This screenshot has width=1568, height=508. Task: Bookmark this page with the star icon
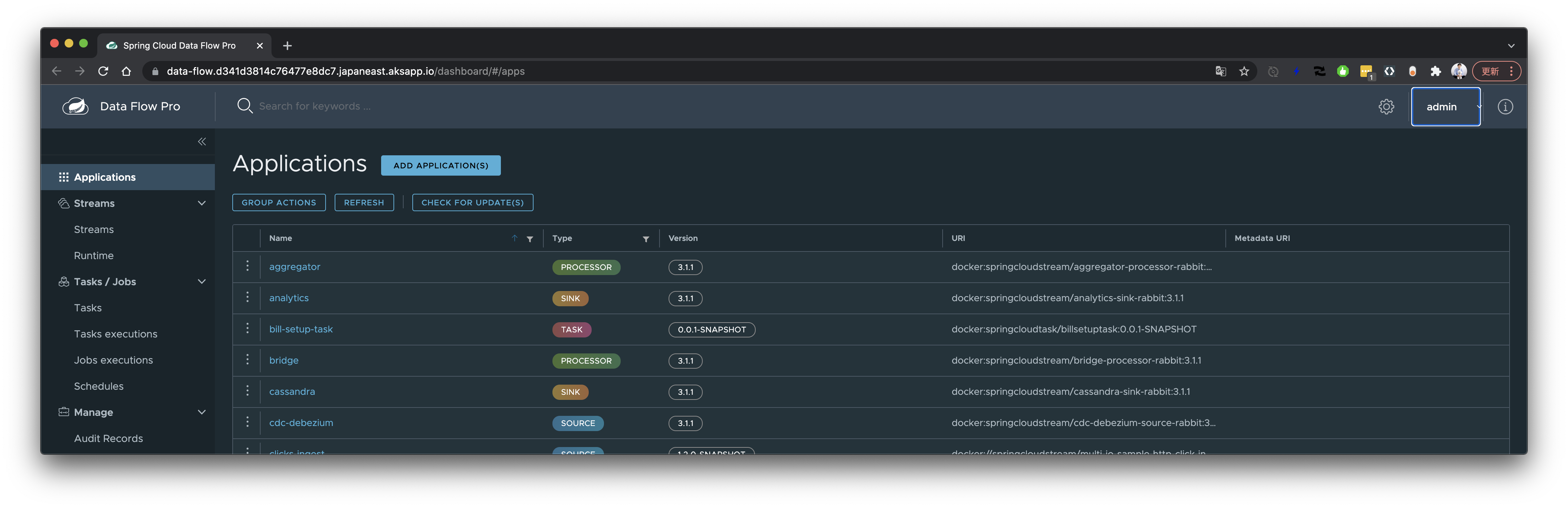pos(1244,71)
